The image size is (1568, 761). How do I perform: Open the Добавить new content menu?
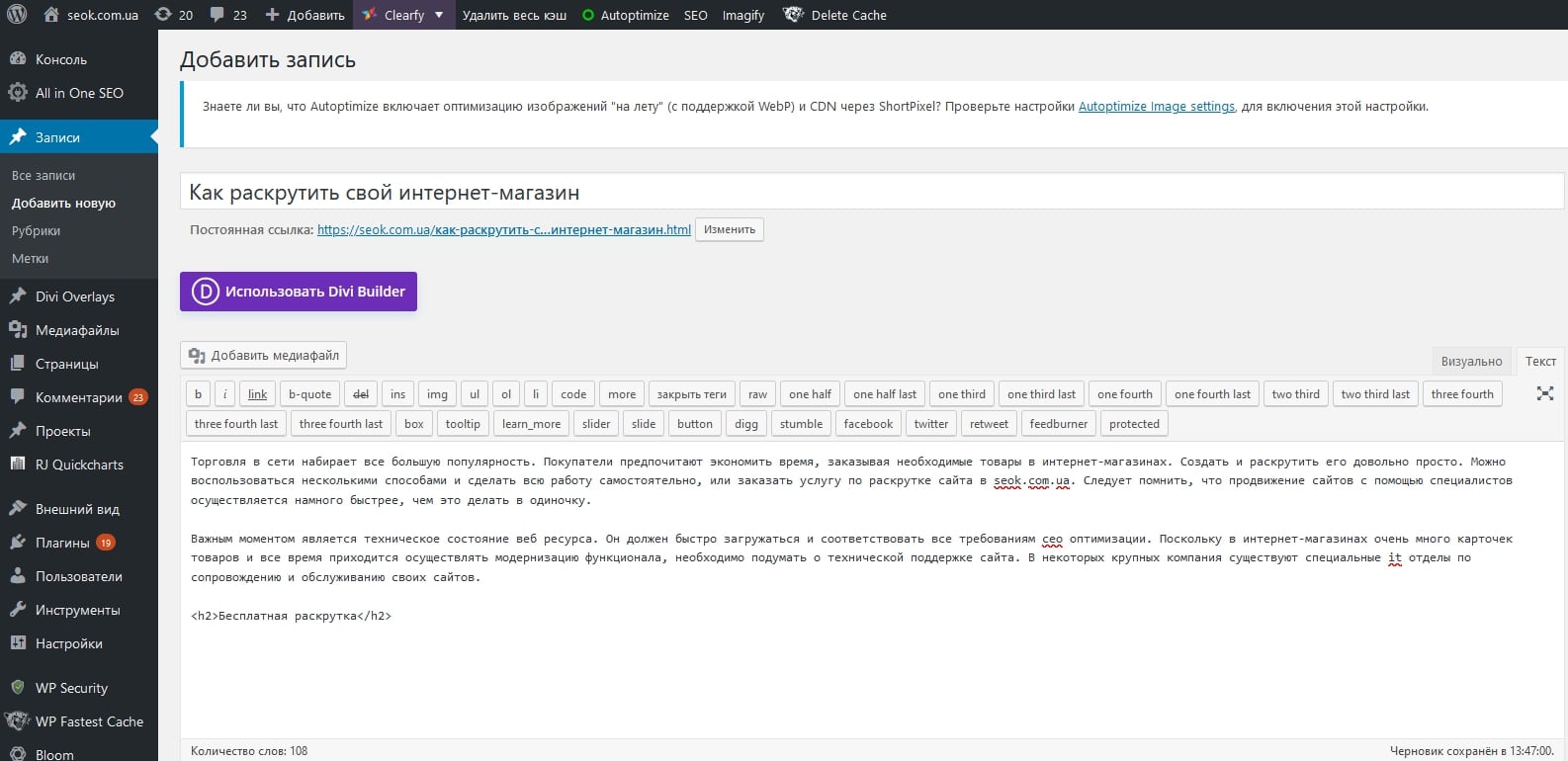[305, 15]
